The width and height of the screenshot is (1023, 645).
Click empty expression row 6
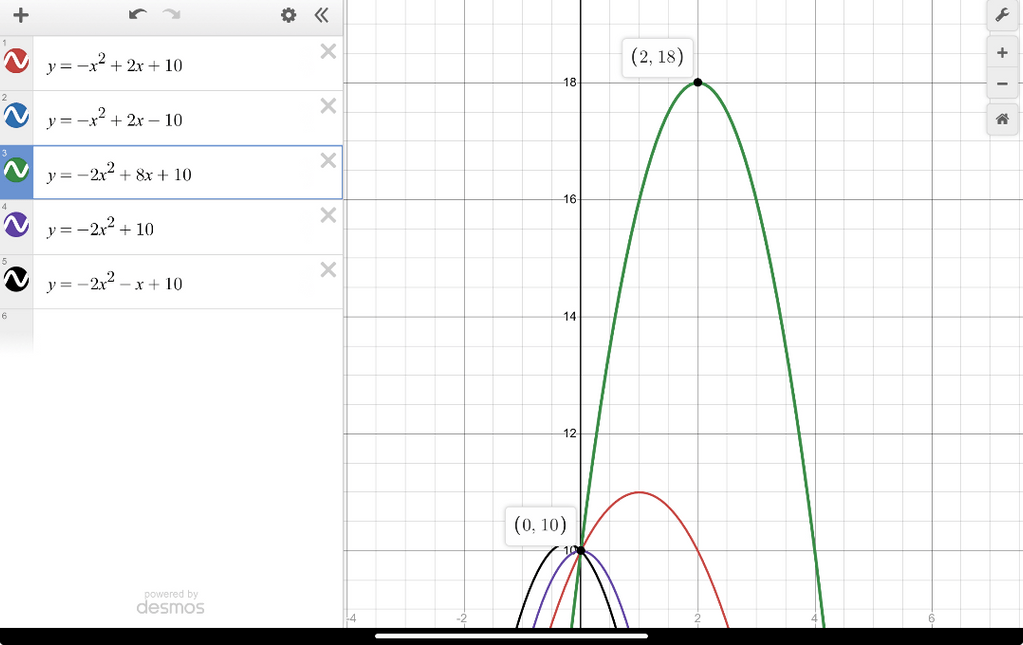[188, 333]
